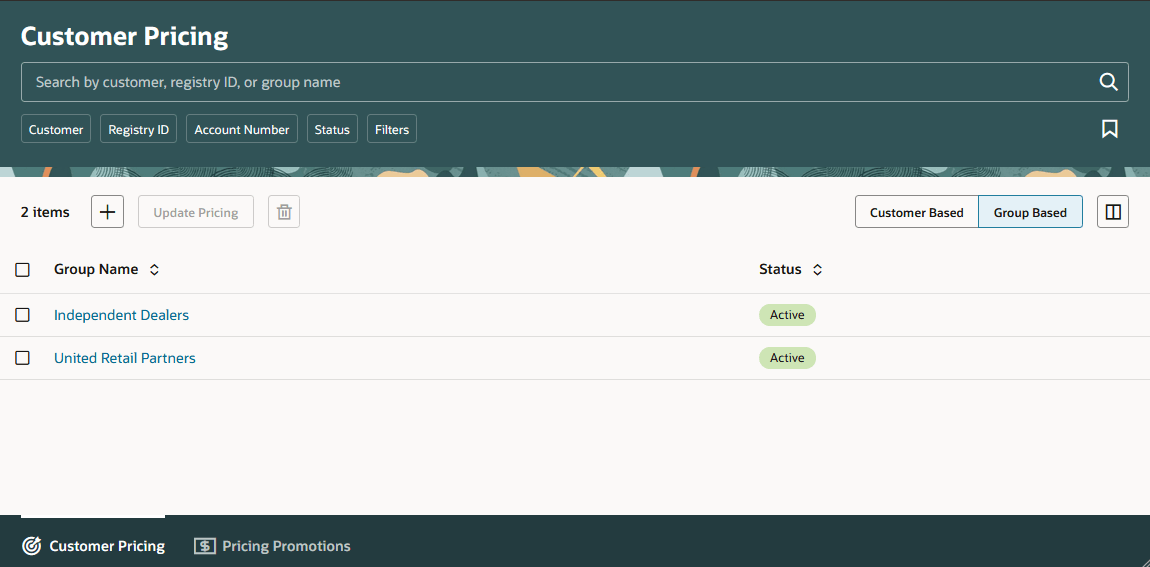Switch to Customer Based view
The image size is (1150, 567).
[917, 212]
